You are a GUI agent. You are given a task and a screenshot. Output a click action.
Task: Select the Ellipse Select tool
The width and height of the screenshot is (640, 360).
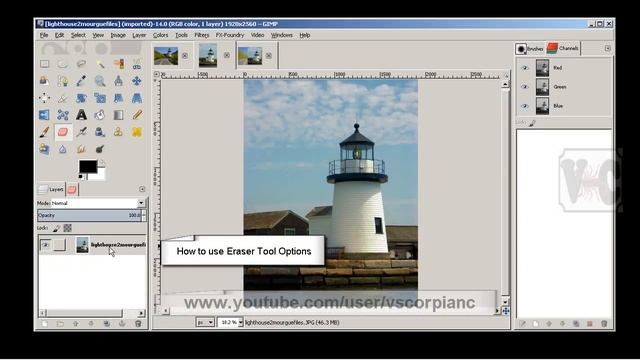(x=63, y=64)
